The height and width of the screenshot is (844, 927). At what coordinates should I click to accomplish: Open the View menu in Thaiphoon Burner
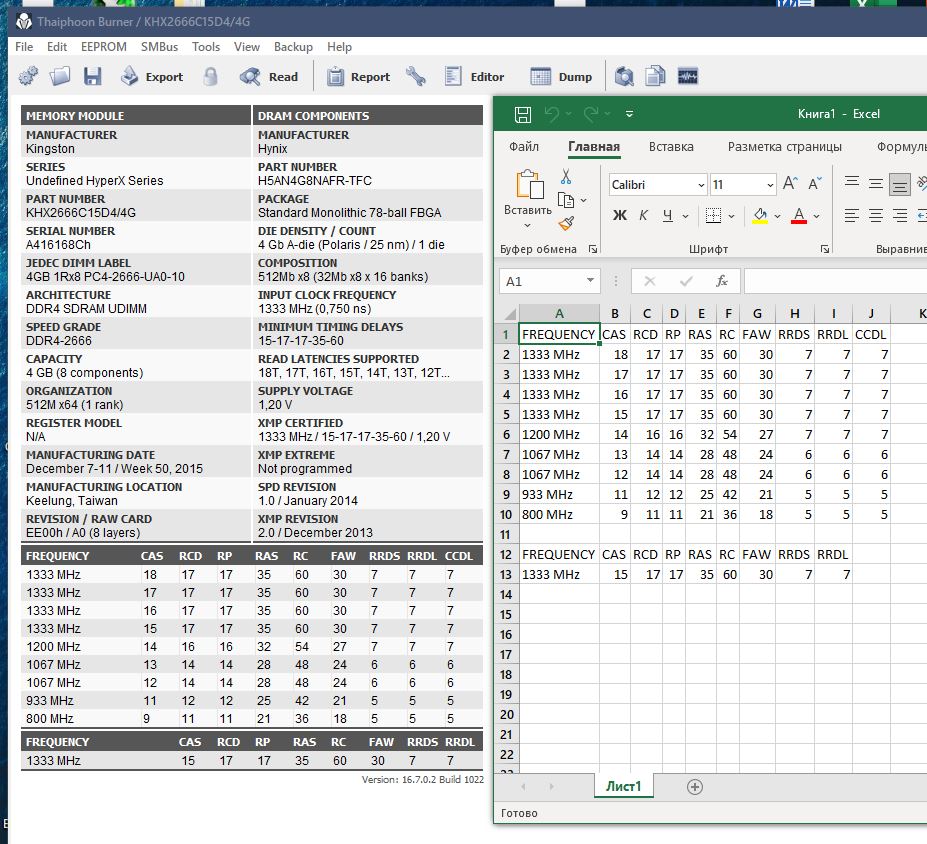247,47
